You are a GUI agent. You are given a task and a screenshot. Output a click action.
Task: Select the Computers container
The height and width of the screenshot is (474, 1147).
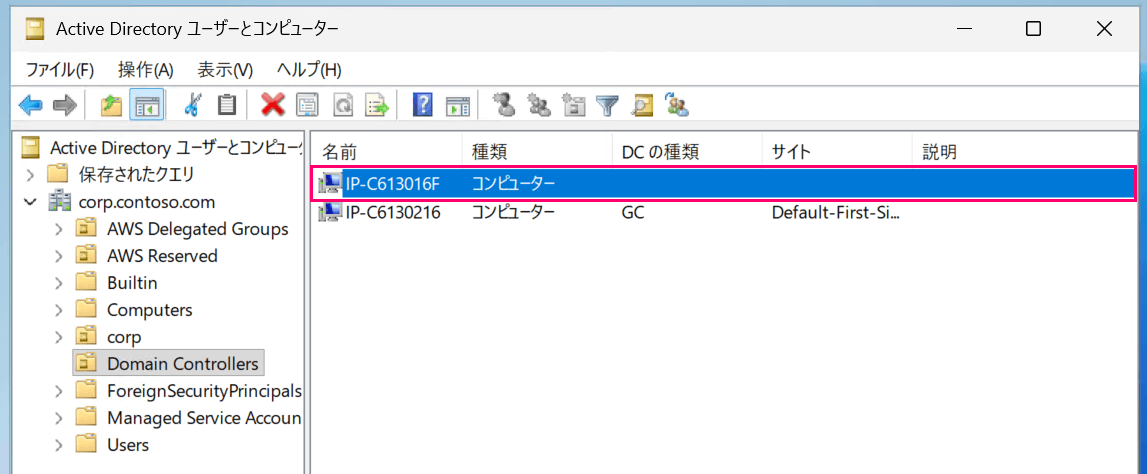[x=150, y=310]
